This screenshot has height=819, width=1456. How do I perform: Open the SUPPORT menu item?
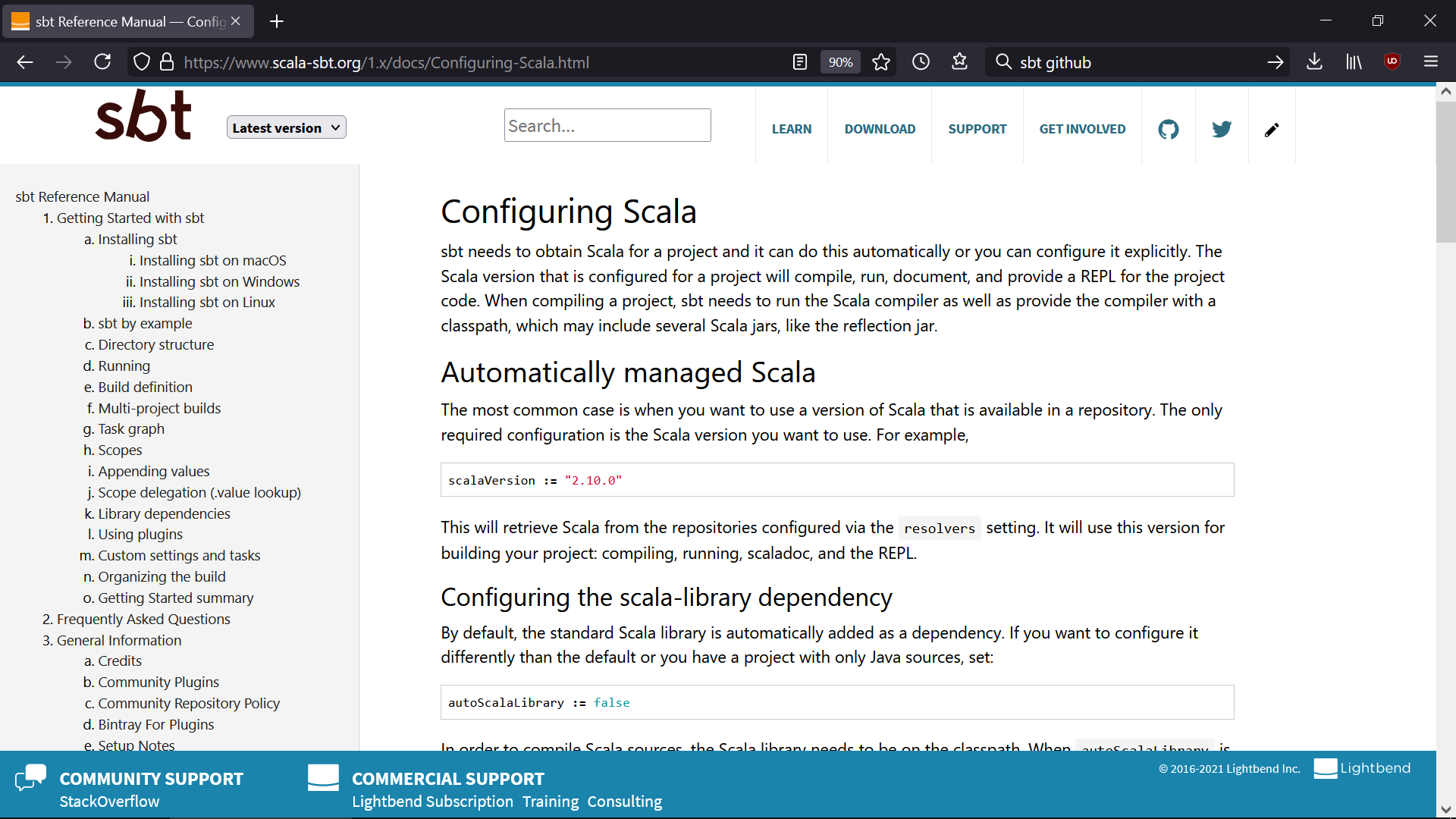click(x=977, y=129)
